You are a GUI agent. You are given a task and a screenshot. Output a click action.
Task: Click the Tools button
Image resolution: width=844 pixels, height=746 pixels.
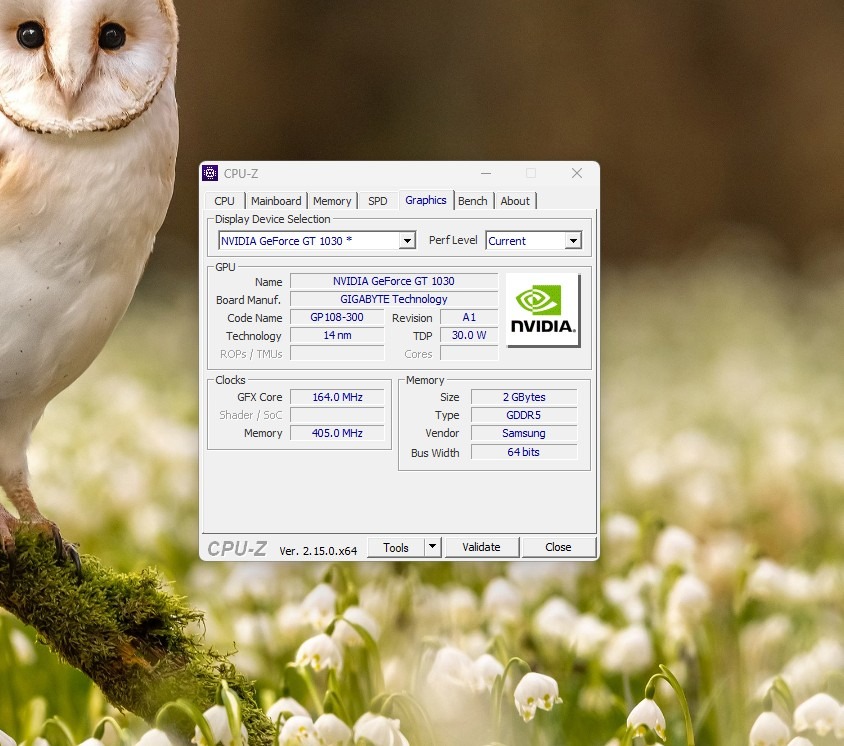(x=396, y=547)
